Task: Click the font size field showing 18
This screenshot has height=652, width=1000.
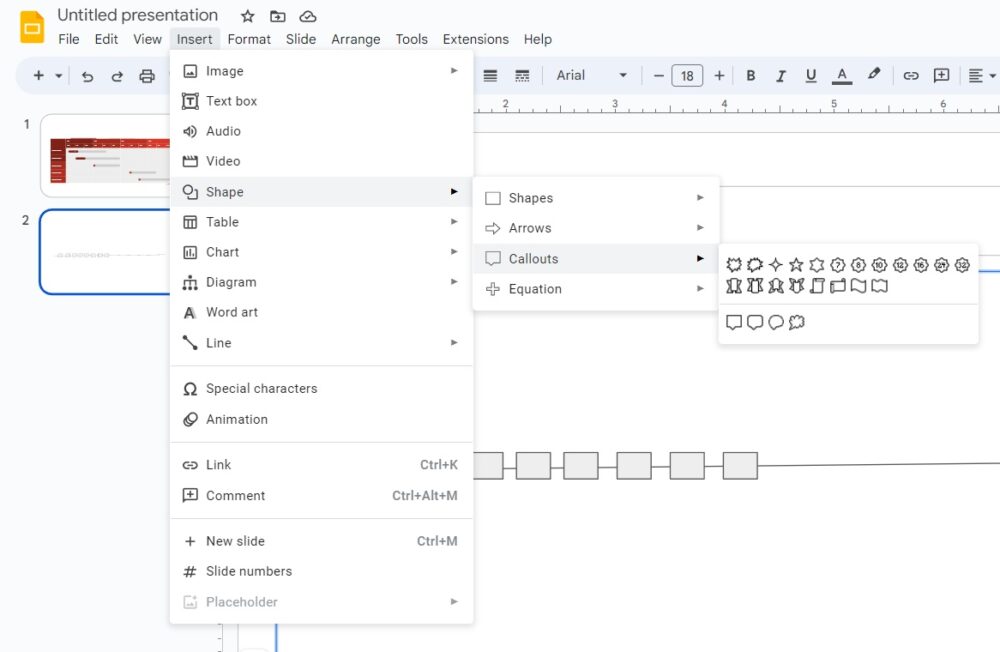Action: coord(688,76)
